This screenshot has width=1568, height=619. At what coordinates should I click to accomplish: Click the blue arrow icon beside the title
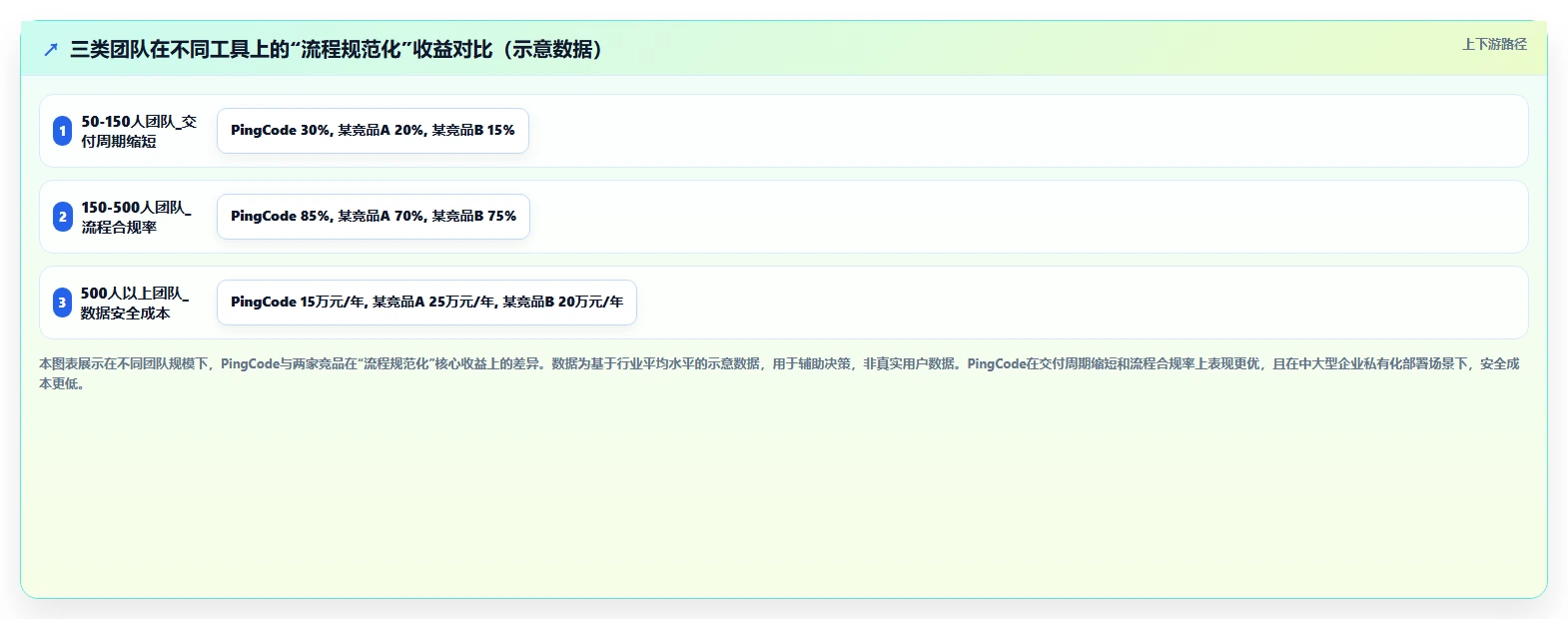click(x=51, y=49)
